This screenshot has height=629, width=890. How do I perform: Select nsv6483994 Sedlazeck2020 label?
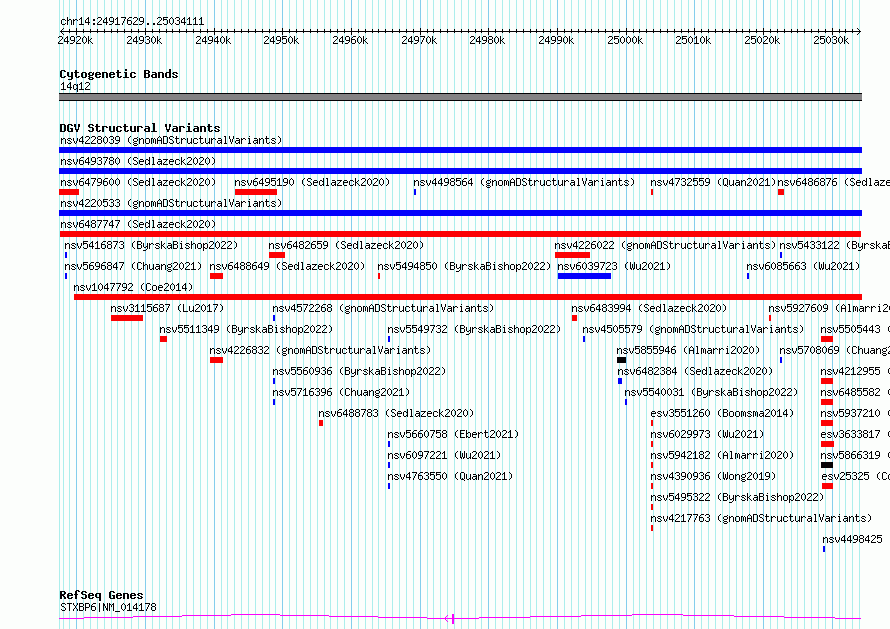click(x=649, y=308)
